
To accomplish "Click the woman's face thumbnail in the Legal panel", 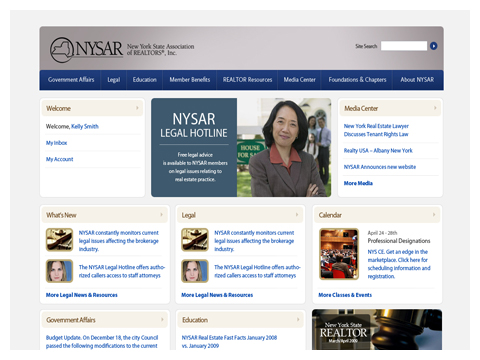I will [x=195, y=271].
